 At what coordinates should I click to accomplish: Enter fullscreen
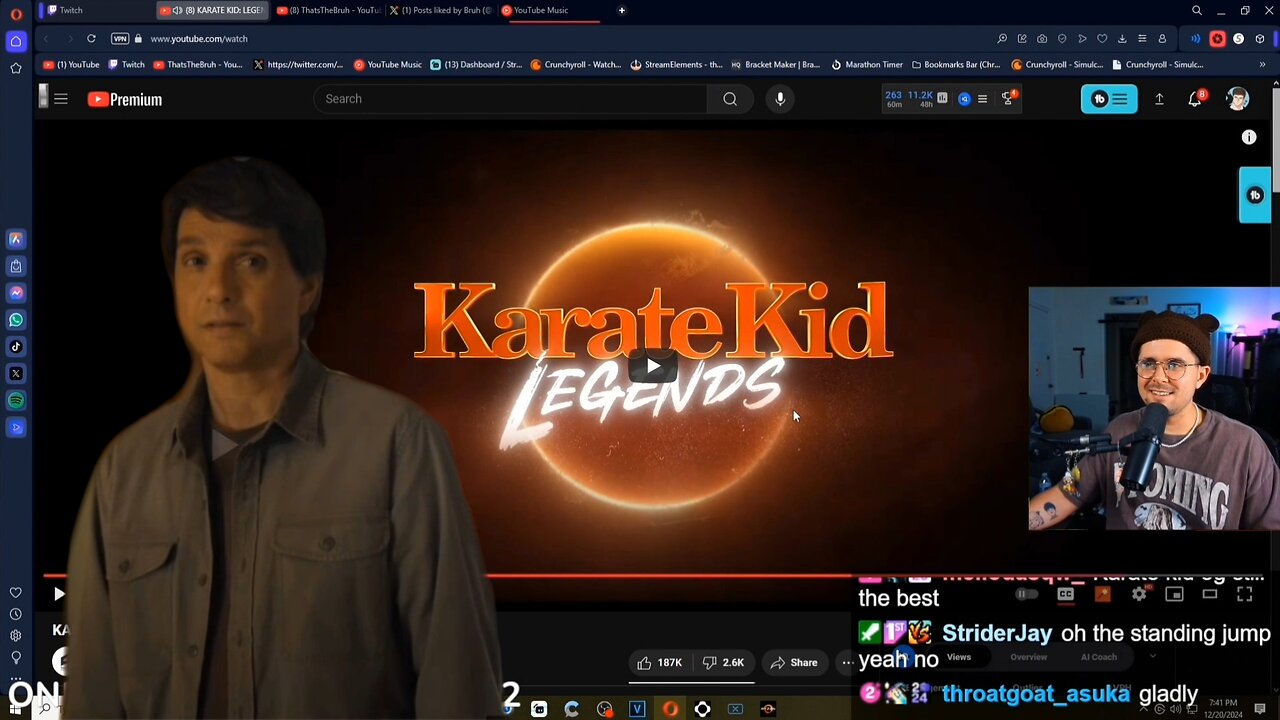coord(1245,594)
